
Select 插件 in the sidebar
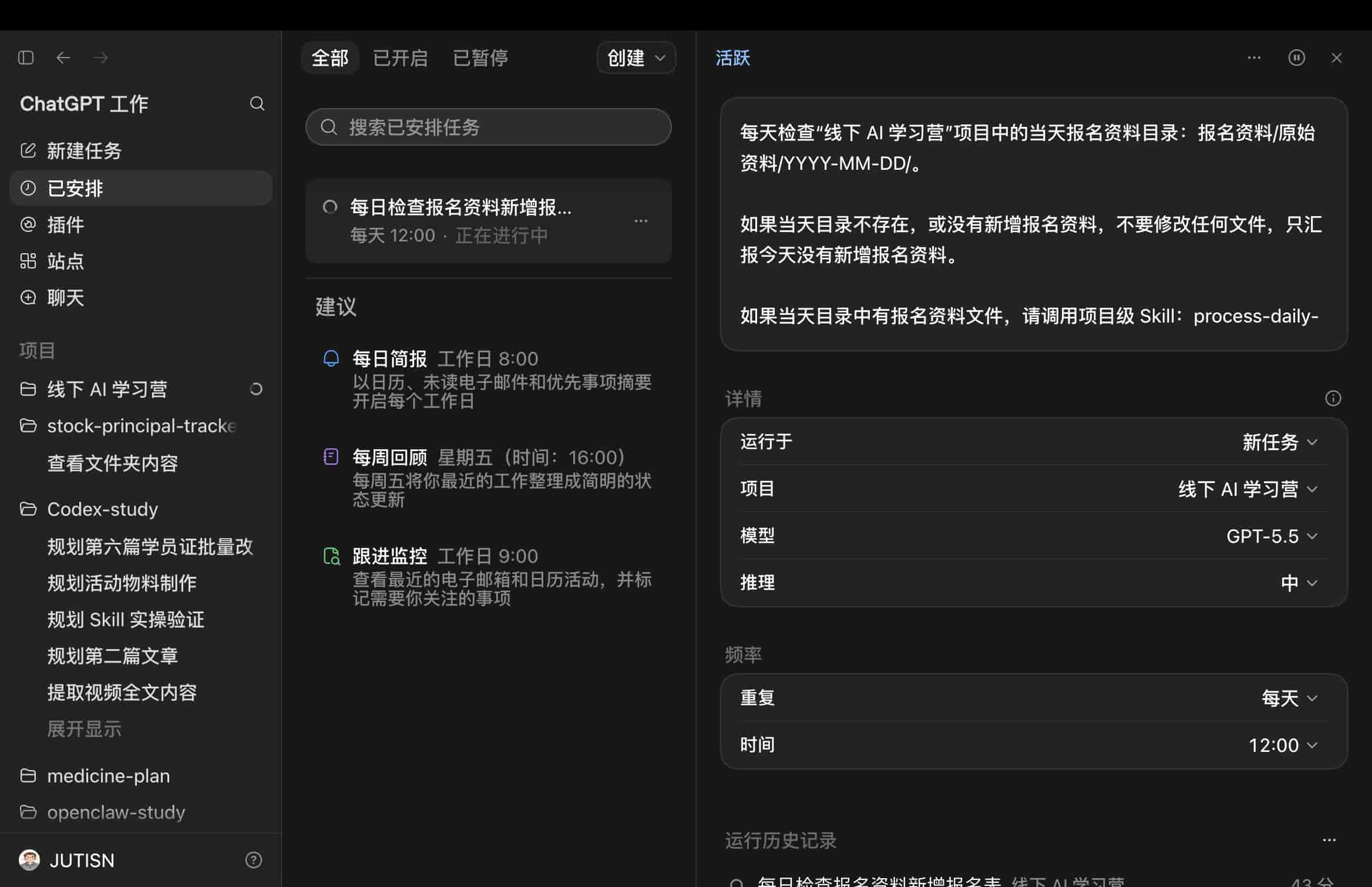tap(141, 224)
